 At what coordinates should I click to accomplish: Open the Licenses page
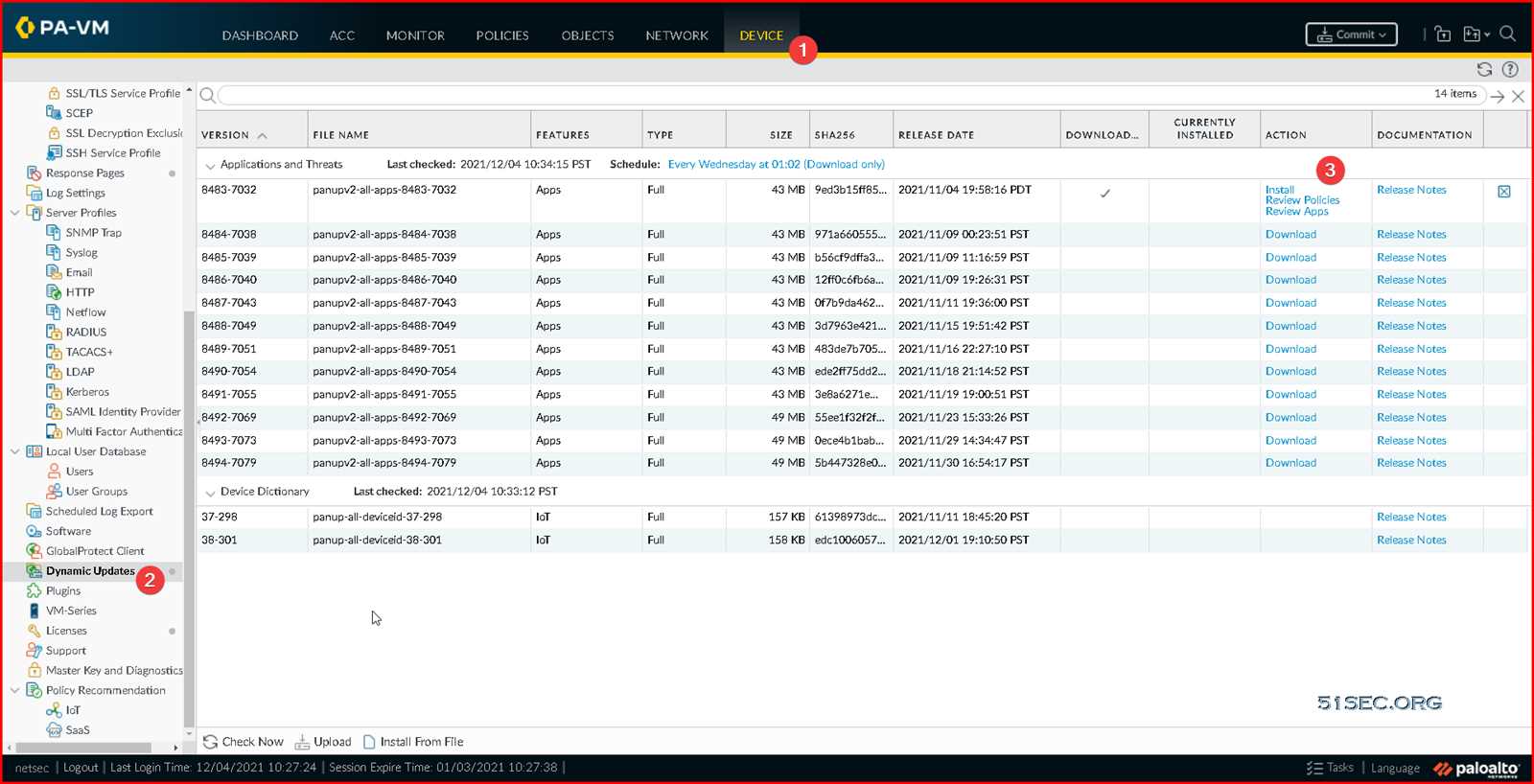[66, 631]
